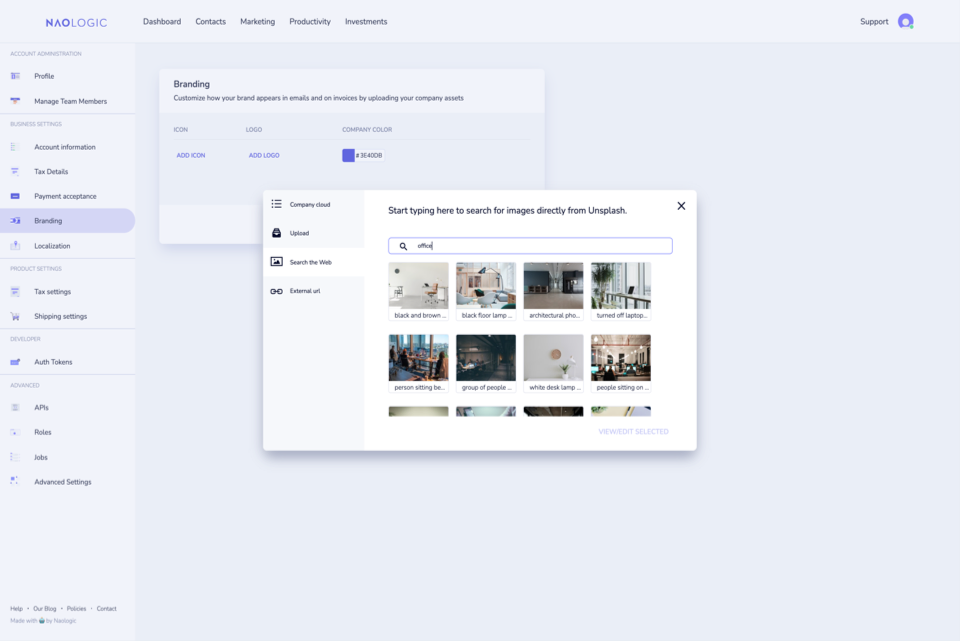Open the user avatar menu
The height and width of the screenshot is (641, 960).
pyautogui.click(x=906, y=21)
